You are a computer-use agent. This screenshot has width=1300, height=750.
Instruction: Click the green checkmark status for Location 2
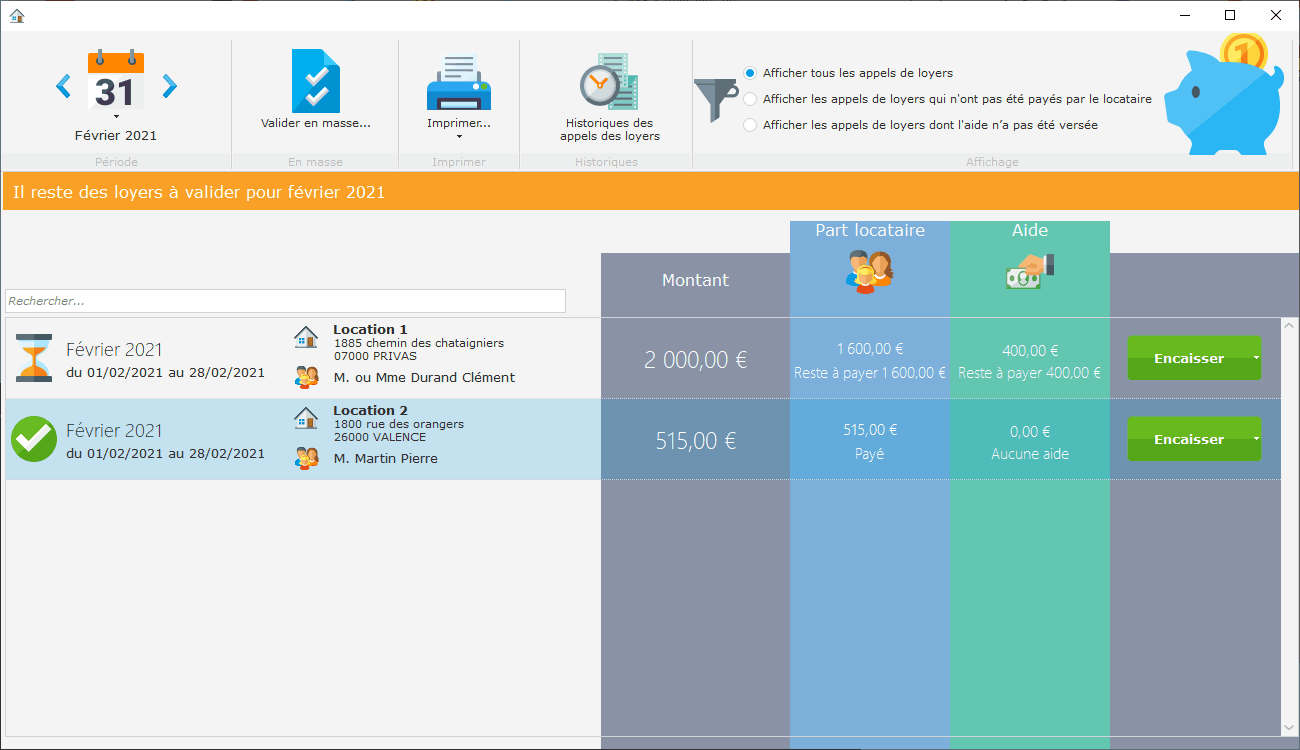[34, 439]
